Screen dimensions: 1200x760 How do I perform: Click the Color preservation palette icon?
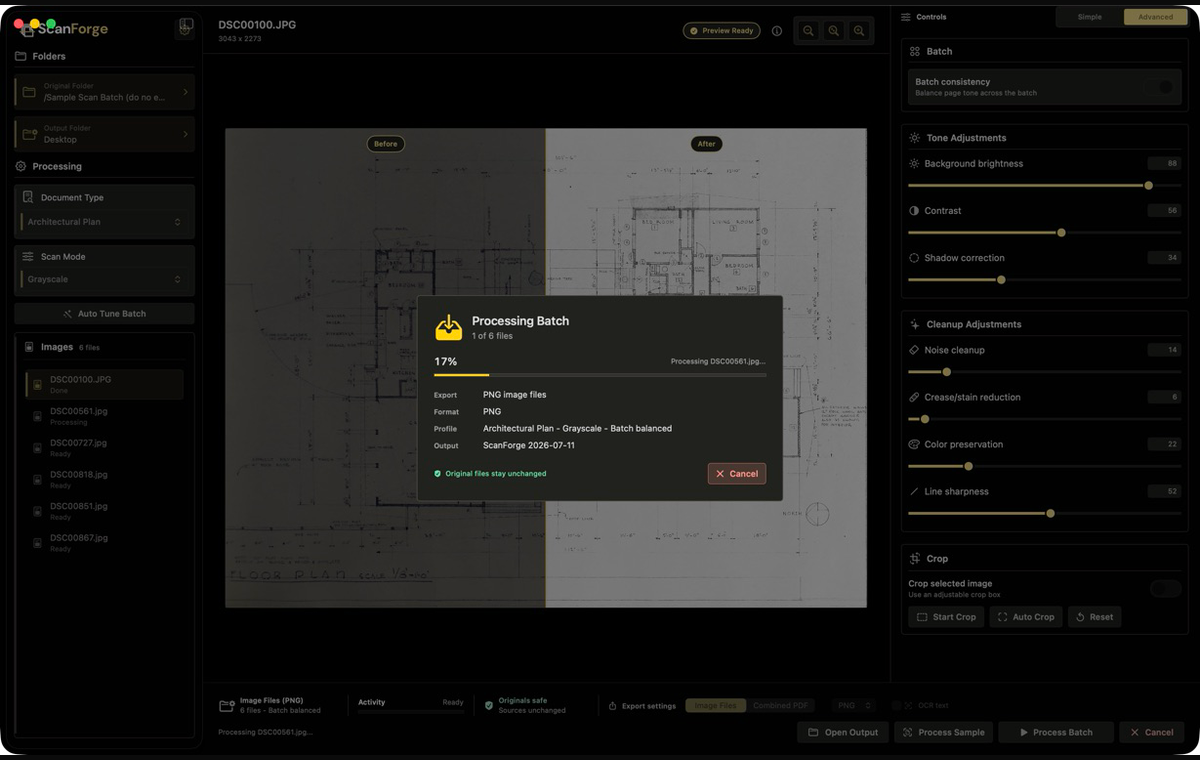click(914, 444)
